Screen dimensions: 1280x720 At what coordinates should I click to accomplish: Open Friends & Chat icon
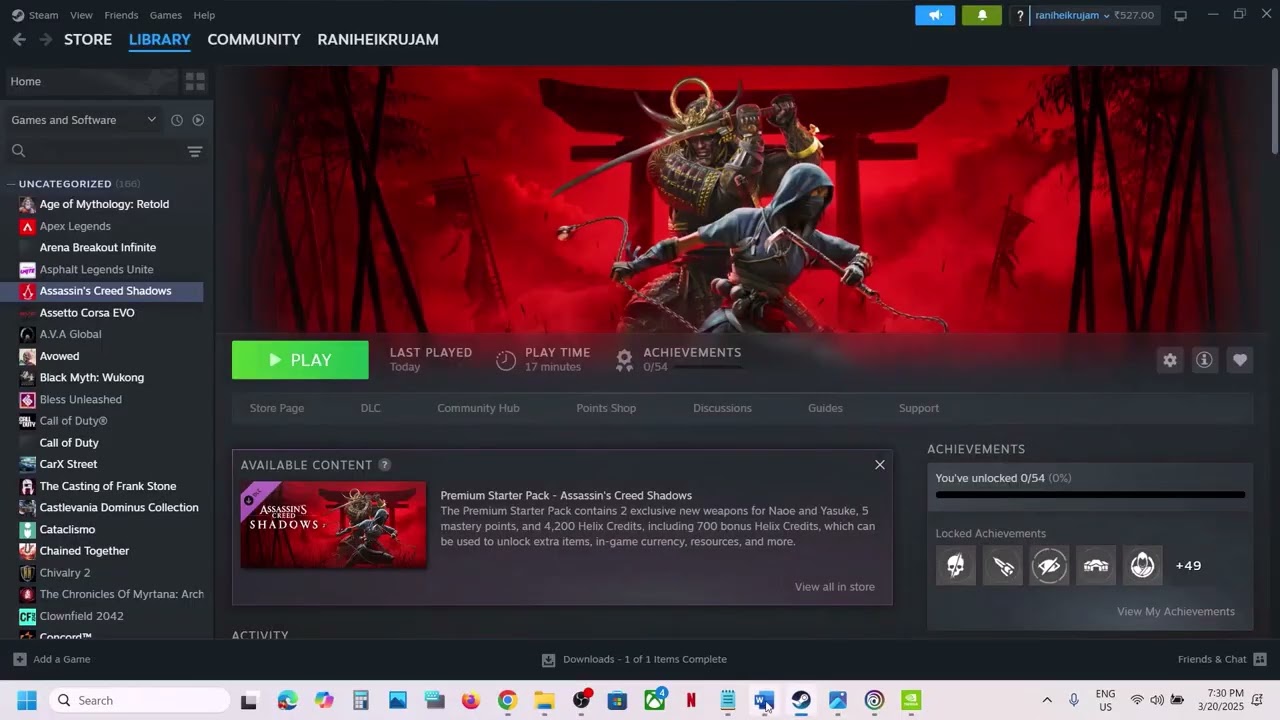pos(1260,659)
